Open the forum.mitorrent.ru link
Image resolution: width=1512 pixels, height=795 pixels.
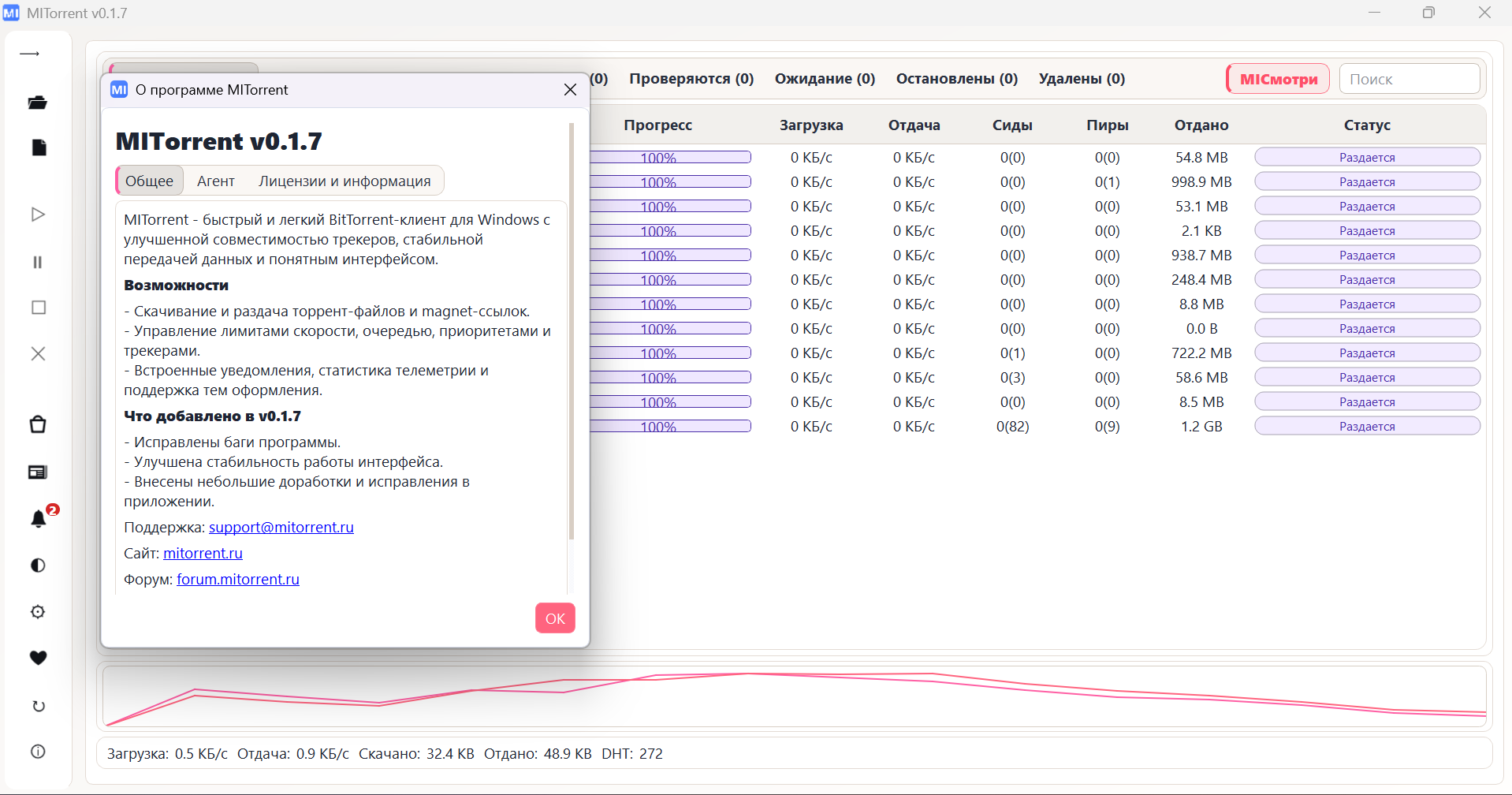pyautogui.click(x=238, y=579)
